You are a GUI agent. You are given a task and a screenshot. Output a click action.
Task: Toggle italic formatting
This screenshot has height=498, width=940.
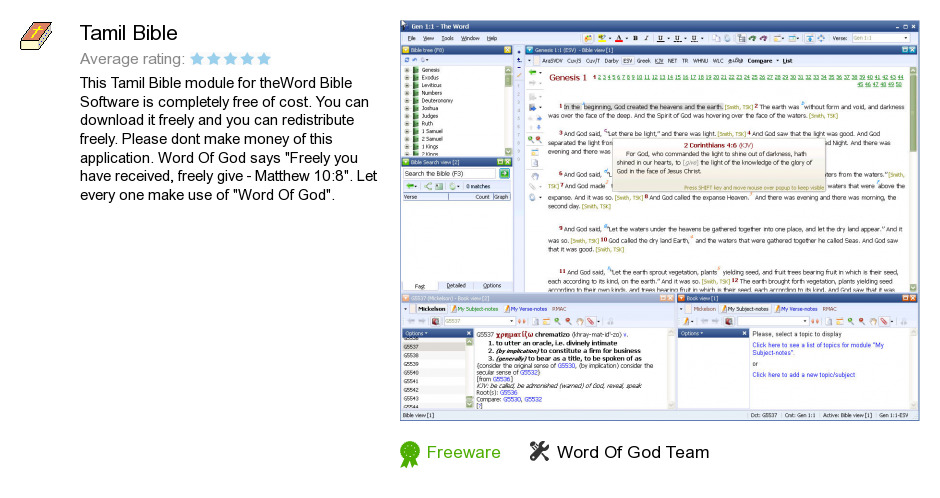(646, 38)
